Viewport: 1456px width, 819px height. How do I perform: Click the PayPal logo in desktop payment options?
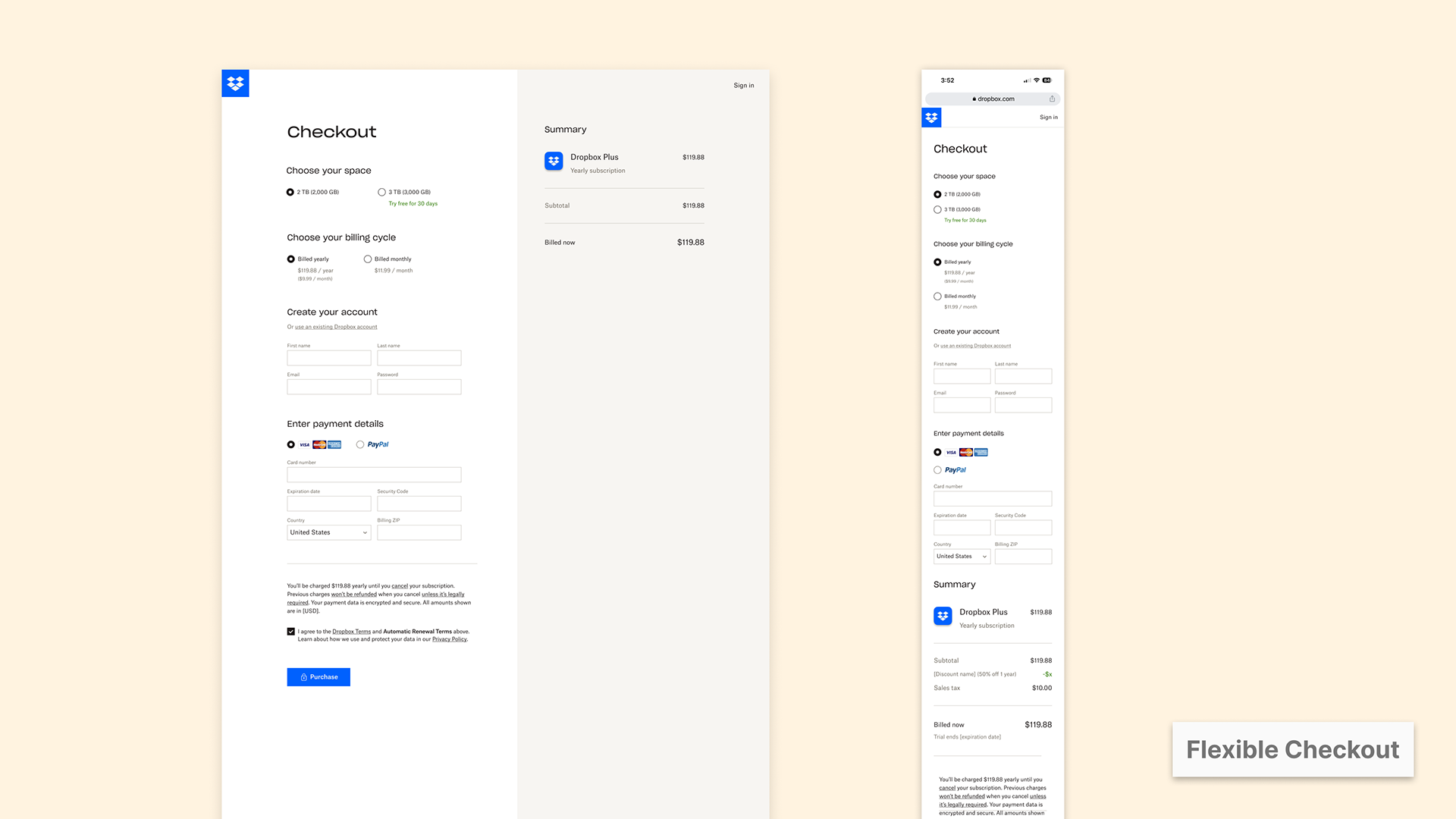[378, 444]
